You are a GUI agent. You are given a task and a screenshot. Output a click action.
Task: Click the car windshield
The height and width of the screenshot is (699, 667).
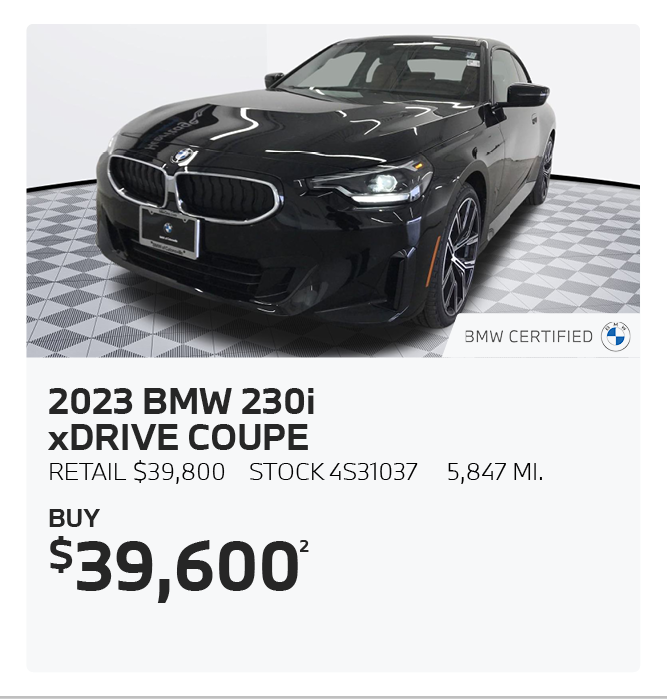point(383,71)
